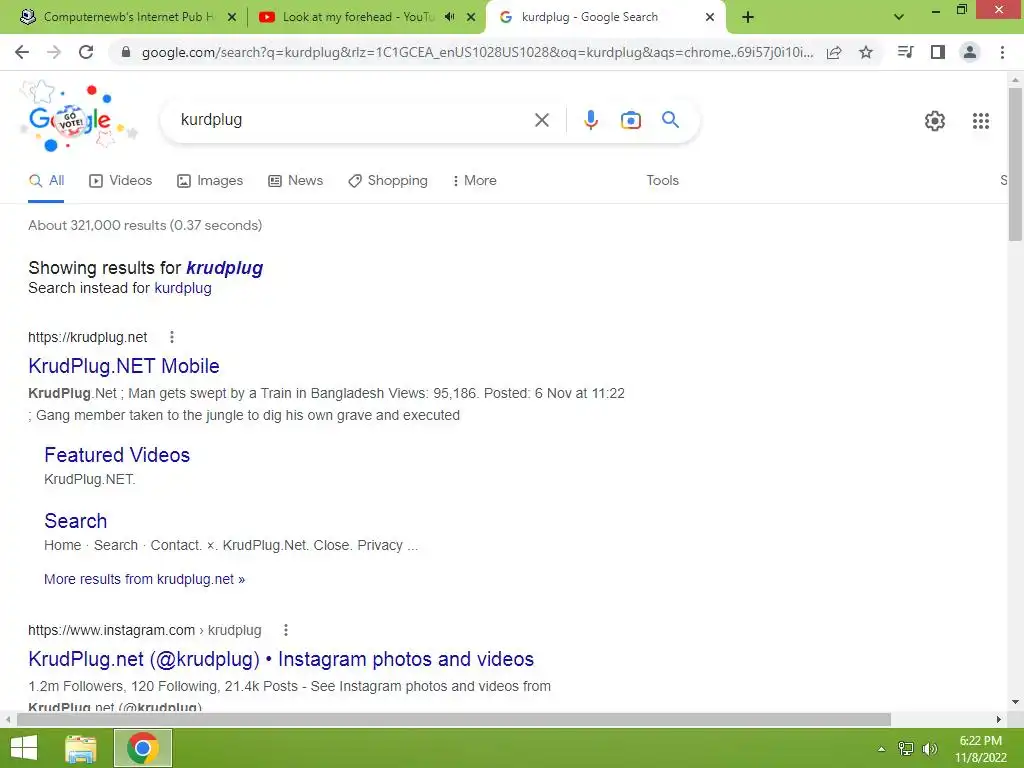
Task: Open the KrudPlug.net Instagram result
Action: tap(281, 659)
